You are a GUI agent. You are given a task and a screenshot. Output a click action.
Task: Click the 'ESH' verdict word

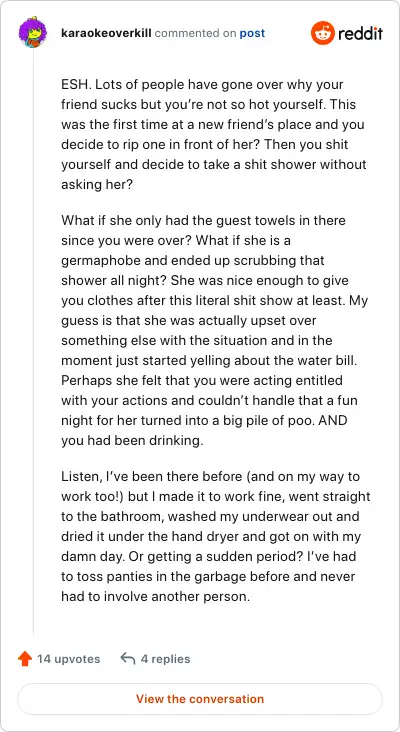coord(72,85)
